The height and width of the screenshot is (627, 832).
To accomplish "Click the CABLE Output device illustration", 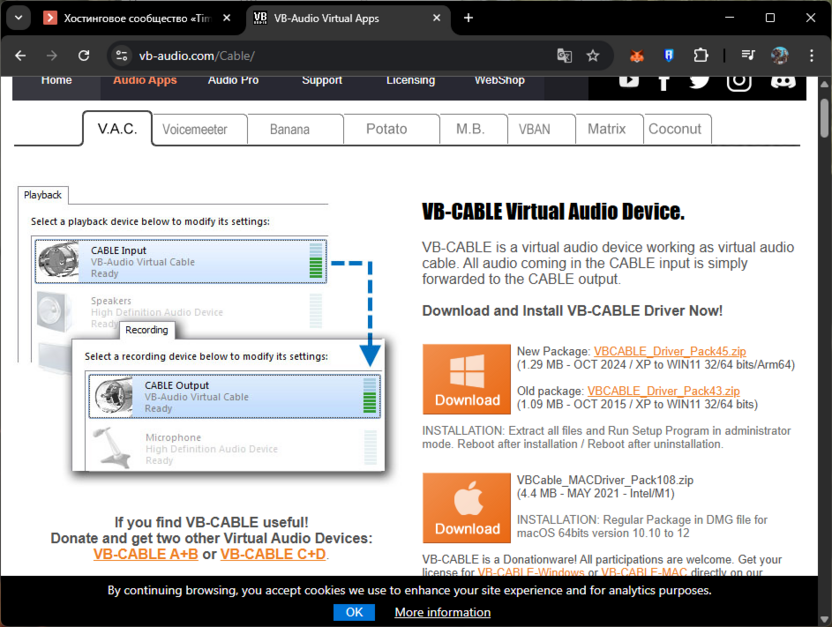I will click(x=235, y=396).
